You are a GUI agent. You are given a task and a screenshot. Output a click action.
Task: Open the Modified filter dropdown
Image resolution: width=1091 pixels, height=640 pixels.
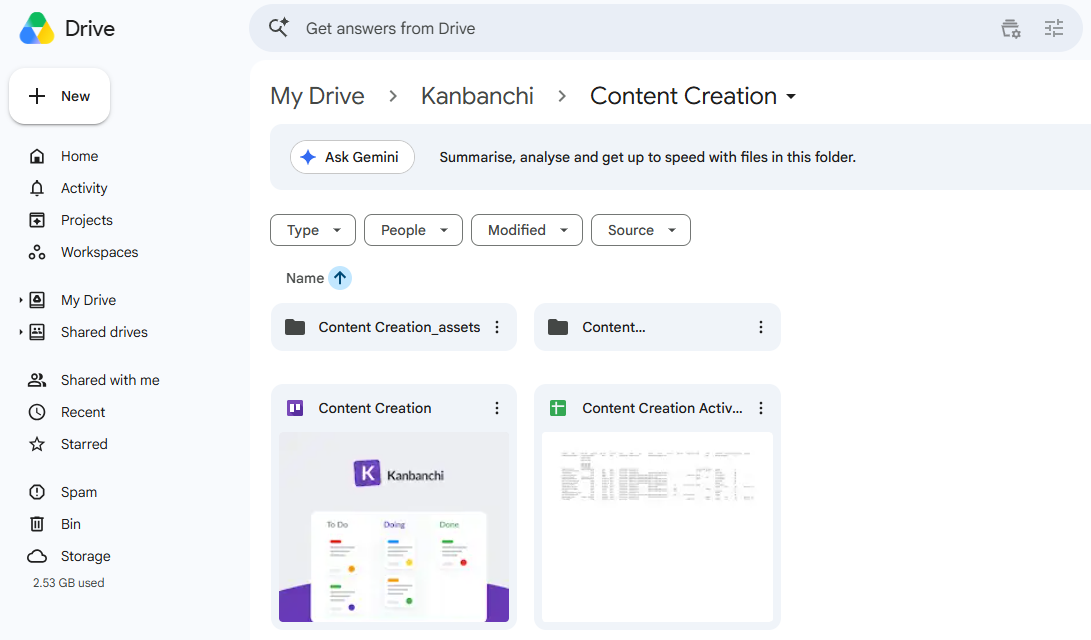(527, 230)
